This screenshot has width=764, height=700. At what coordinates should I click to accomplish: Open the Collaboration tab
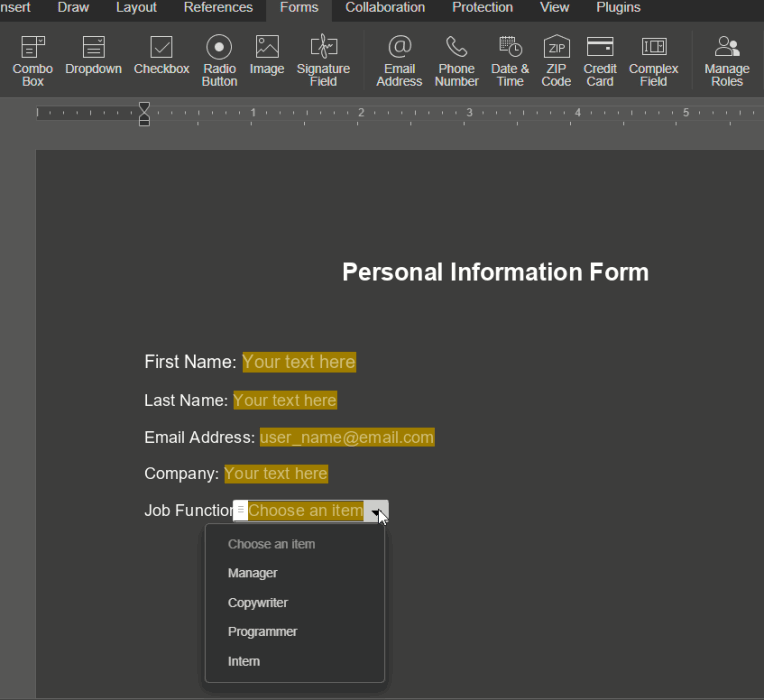385,8
